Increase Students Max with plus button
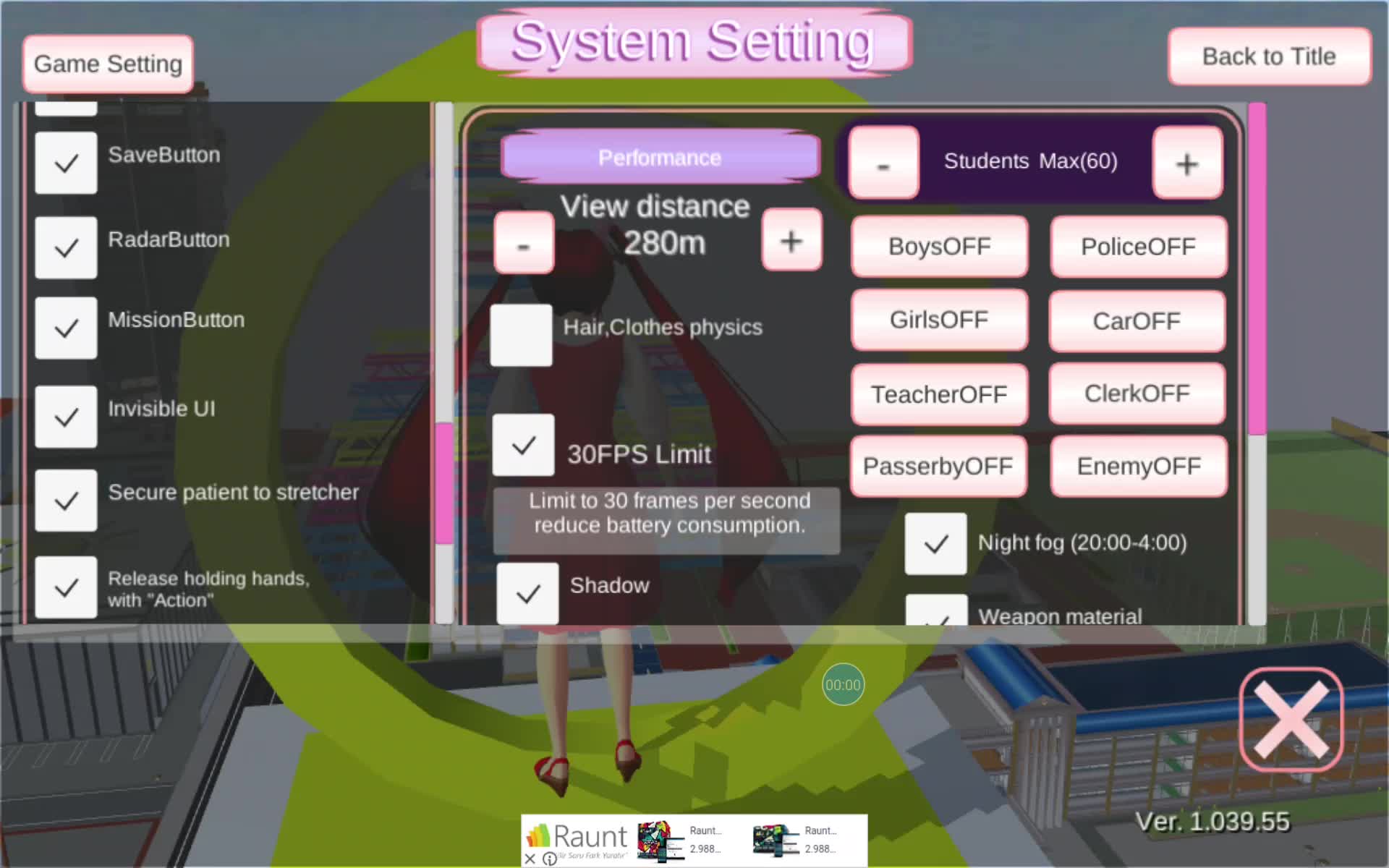Viewport: 1389px width, 868px height. [x=1187, y=163]
